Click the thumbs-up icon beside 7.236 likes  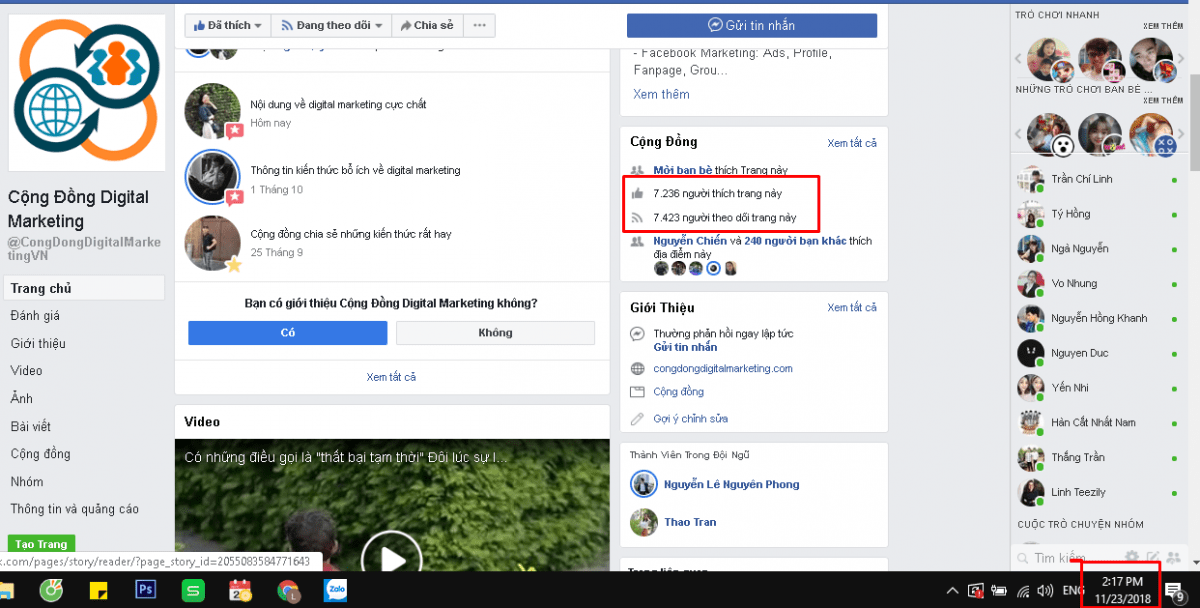(x=637, y=192)
